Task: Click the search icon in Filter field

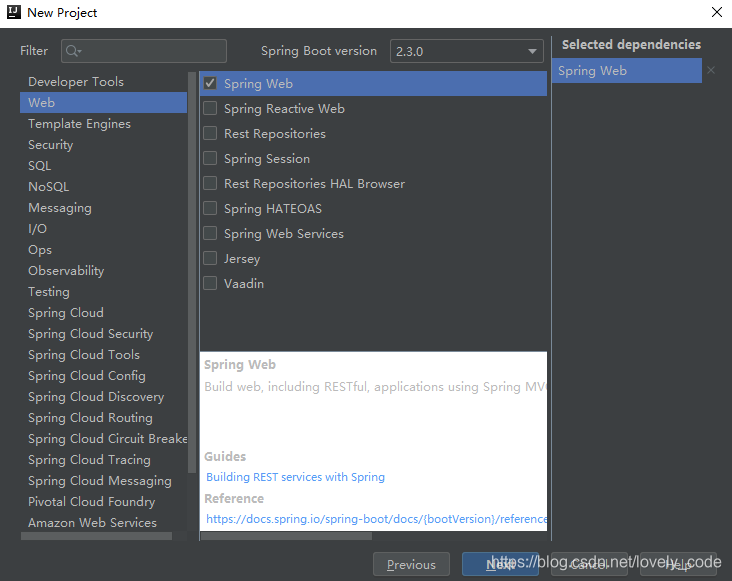Action: [x=73, y=51]
